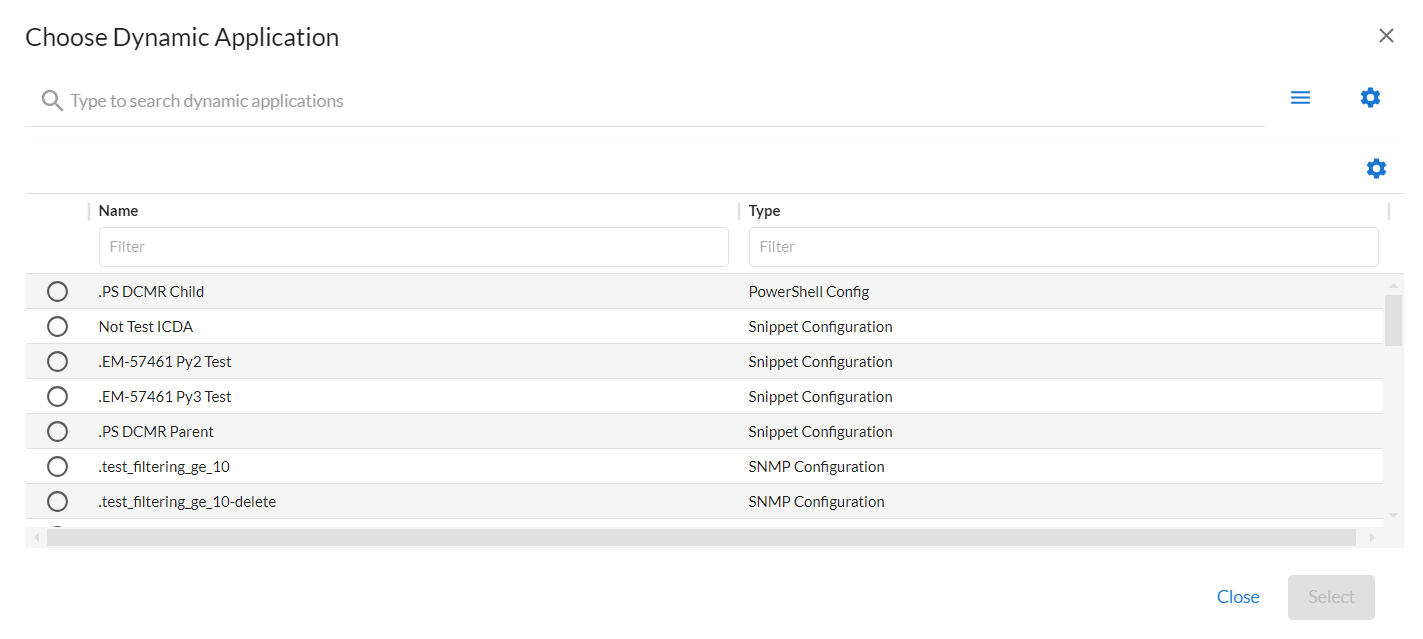Pick the .EM-57461 Py3 Test radio button
This screenshot has width=1423, height=639.
pyautogui.click(x=58, y=397)
